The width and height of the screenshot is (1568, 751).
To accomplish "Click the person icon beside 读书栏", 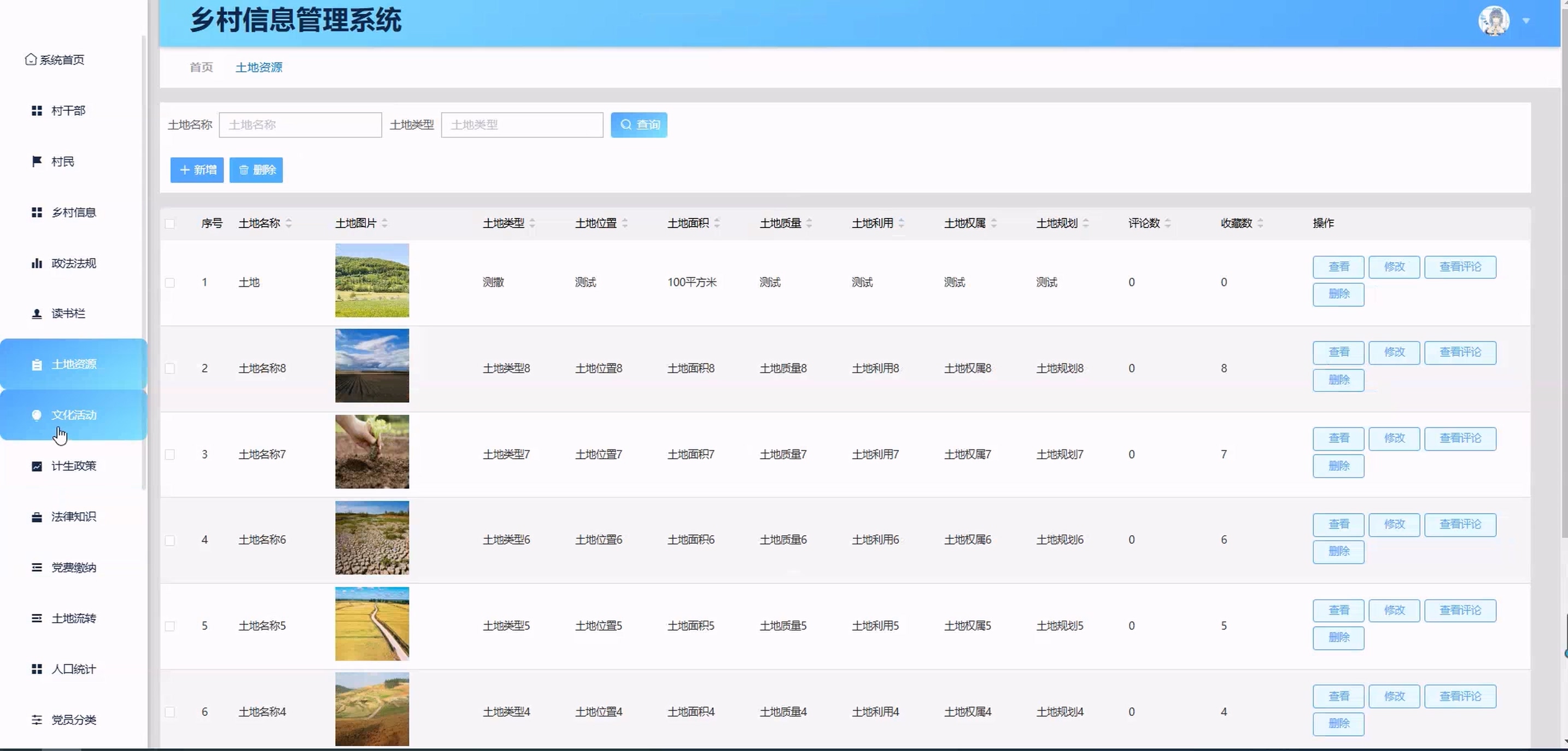I will pos(37,313).
